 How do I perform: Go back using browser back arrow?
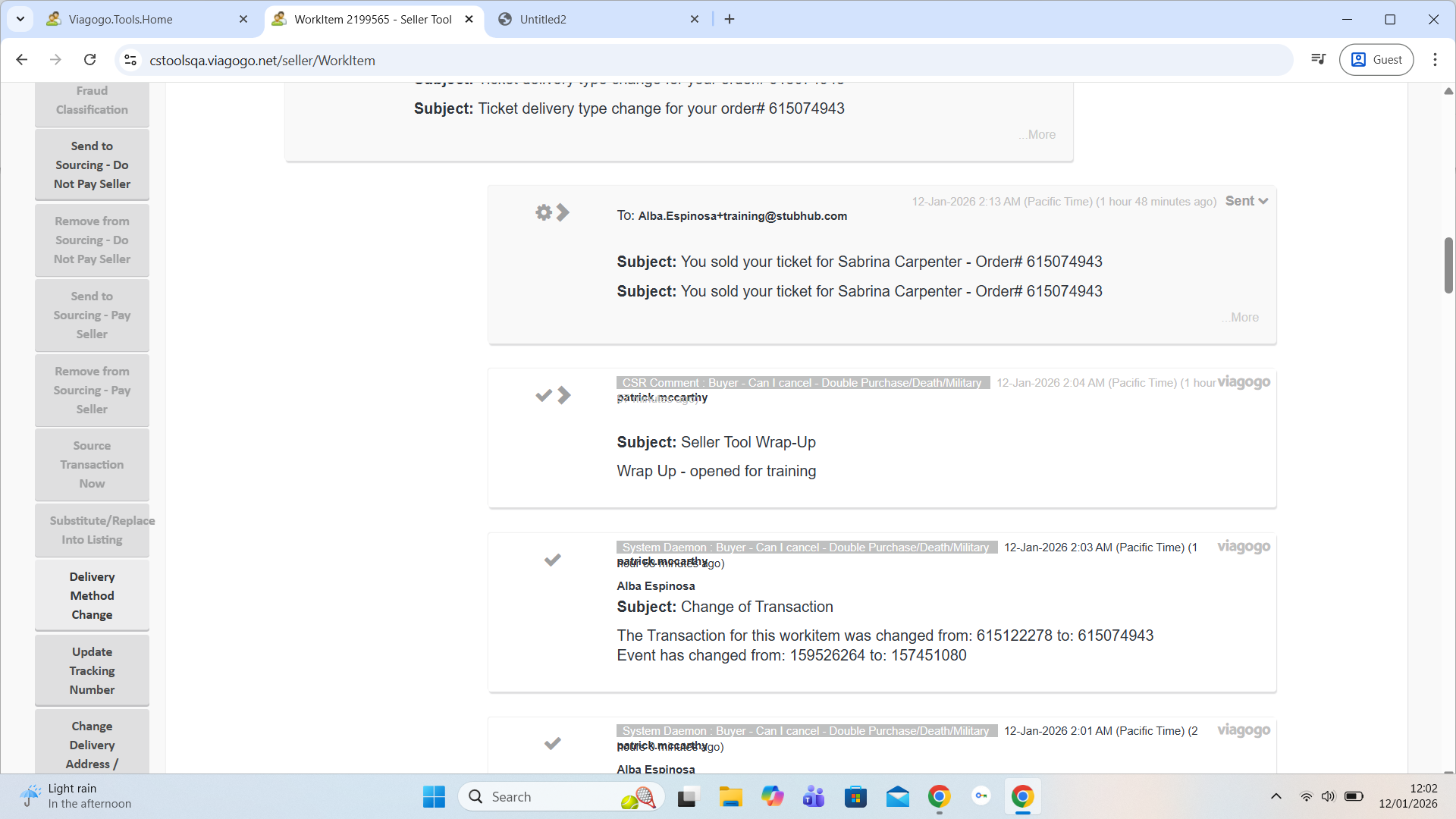tap(22, 60)
